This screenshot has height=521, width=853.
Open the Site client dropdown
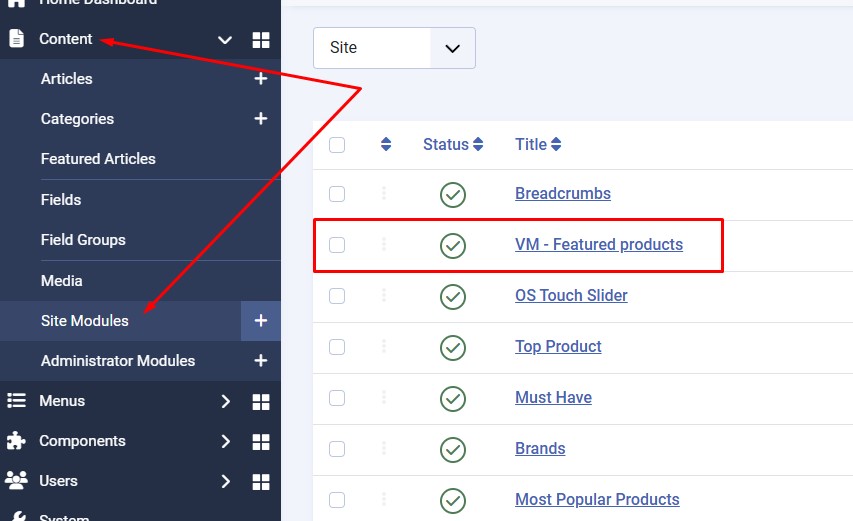tap(394, 48)
